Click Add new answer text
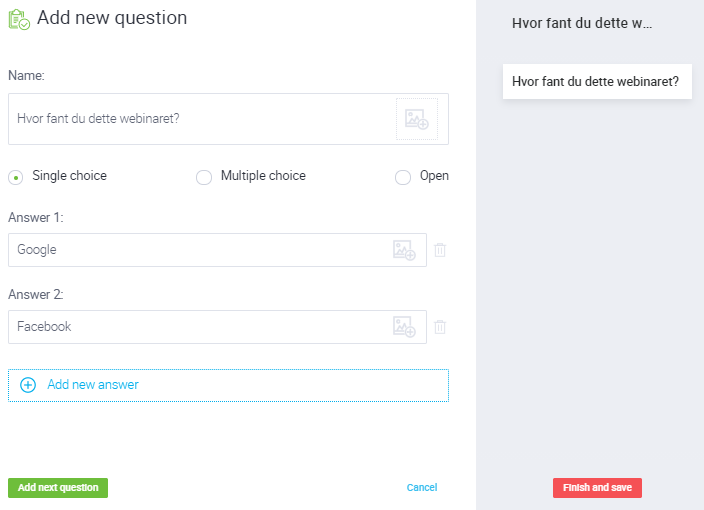The image size is (704, 510). 93,385
